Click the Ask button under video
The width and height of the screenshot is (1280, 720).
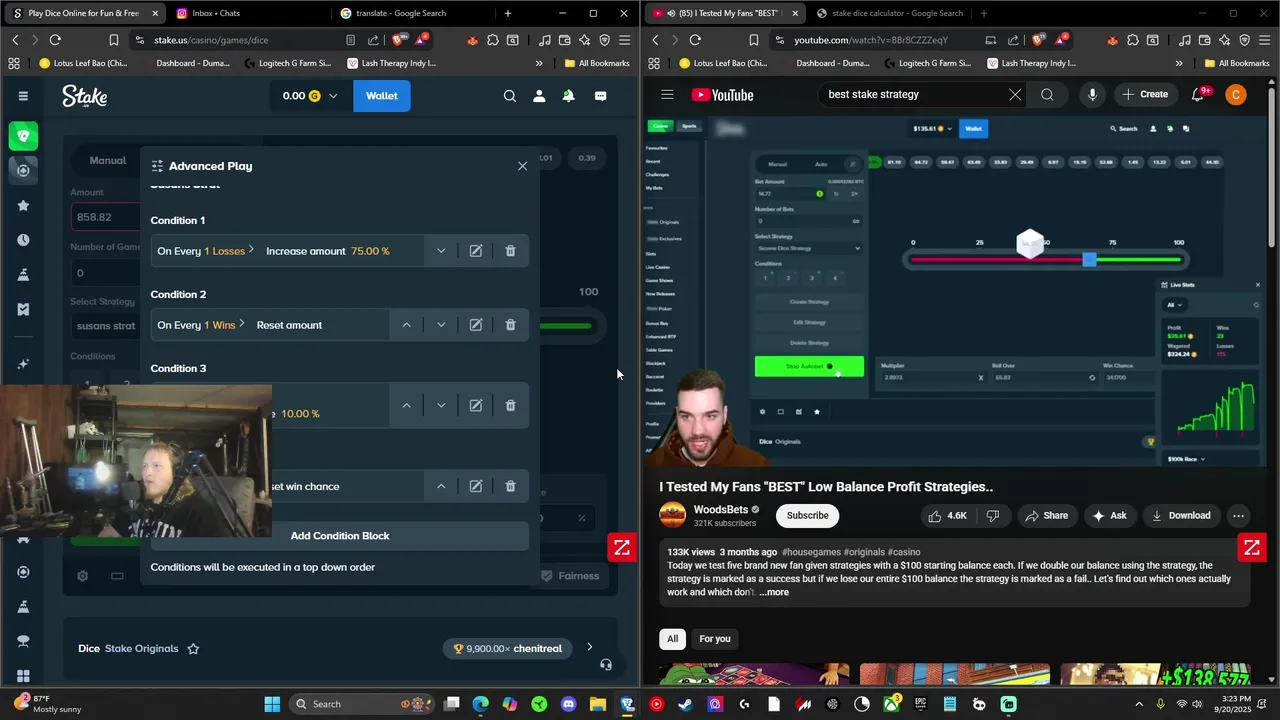click(x=1109, y=516)
